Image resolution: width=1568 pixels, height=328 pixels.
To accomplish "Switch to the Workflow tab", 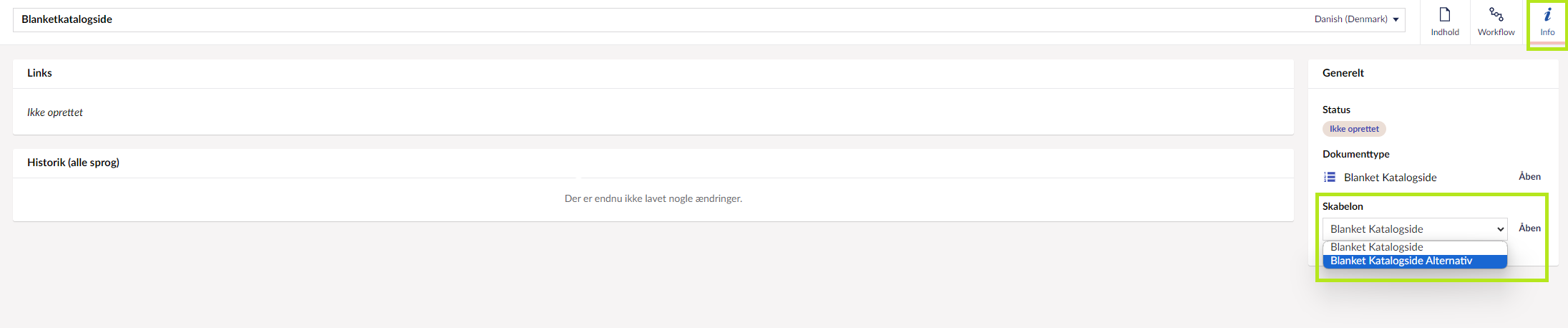I will point(1496,22).
